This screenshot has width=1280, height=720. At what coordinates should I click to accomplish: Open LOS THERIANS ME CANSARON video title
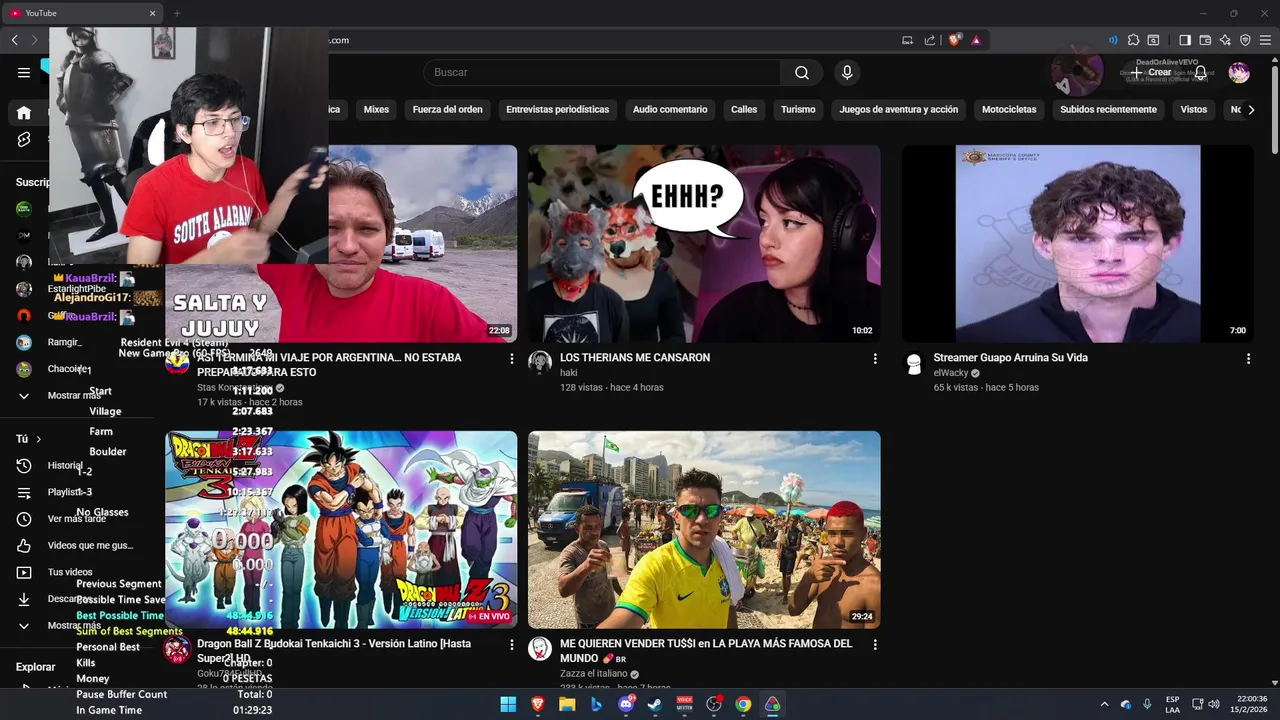[635, 358]
